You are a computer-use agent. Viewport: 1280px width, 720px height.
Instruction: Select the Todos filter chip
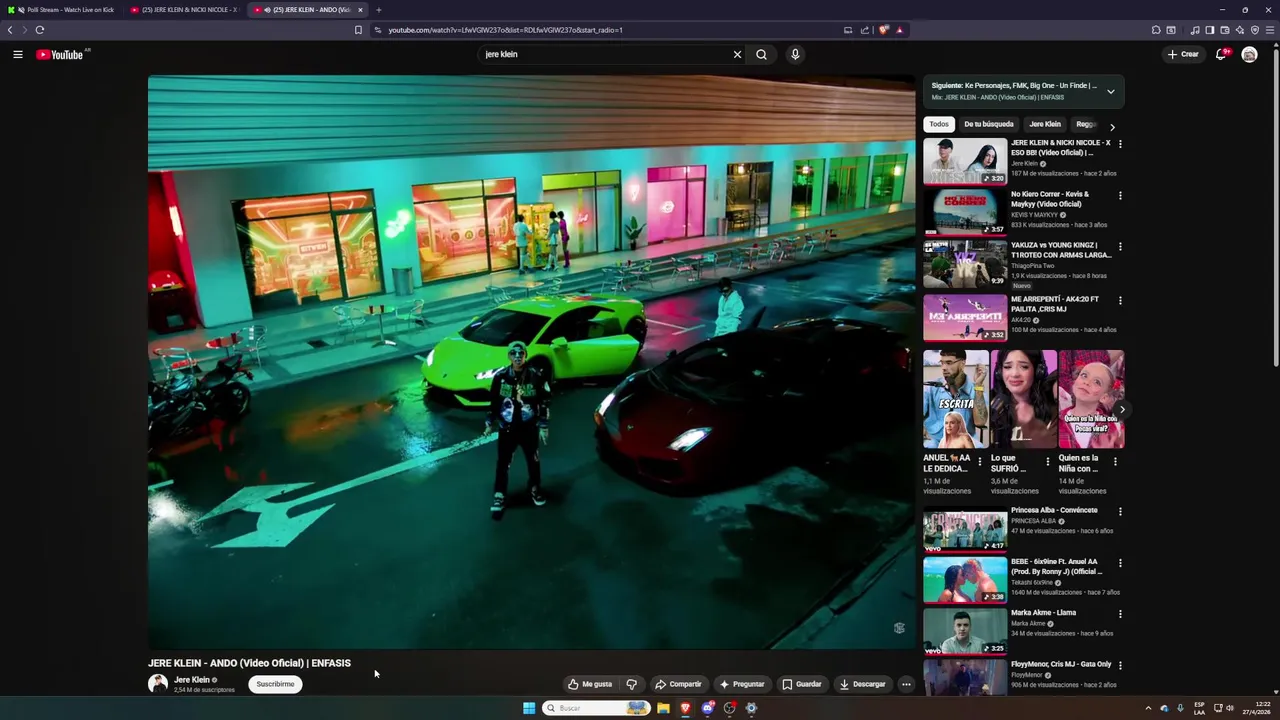click(938, 124)
